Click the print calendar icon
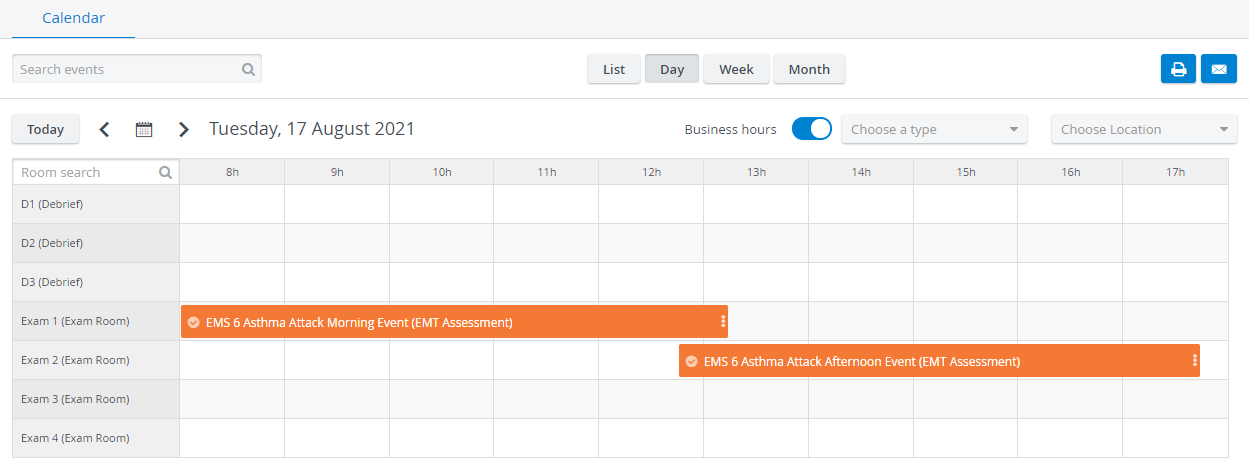The image size is (1249, 458). point(1178,69)
